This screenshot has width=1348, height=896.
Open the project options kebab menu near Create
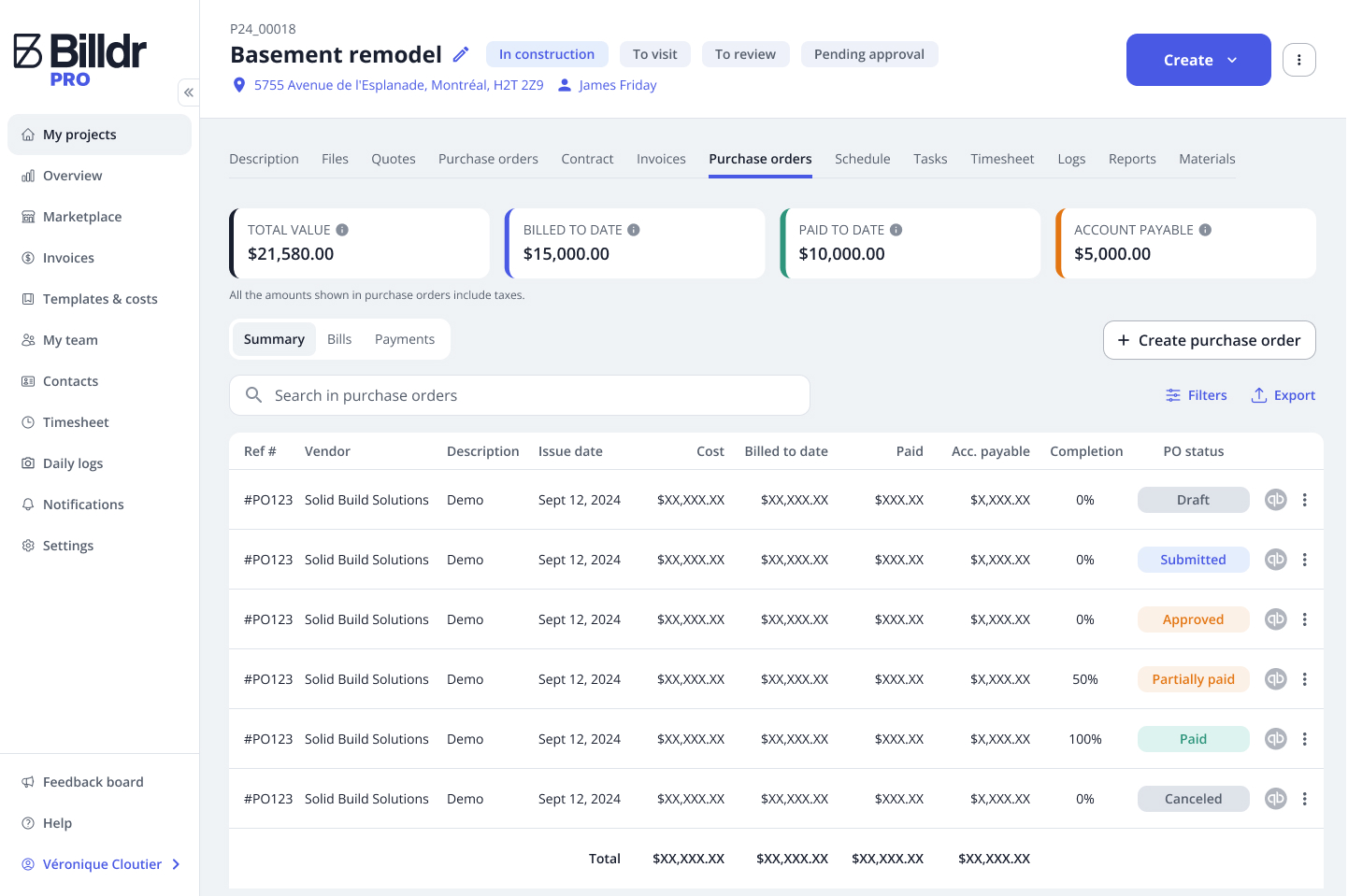coord(1298,60)
